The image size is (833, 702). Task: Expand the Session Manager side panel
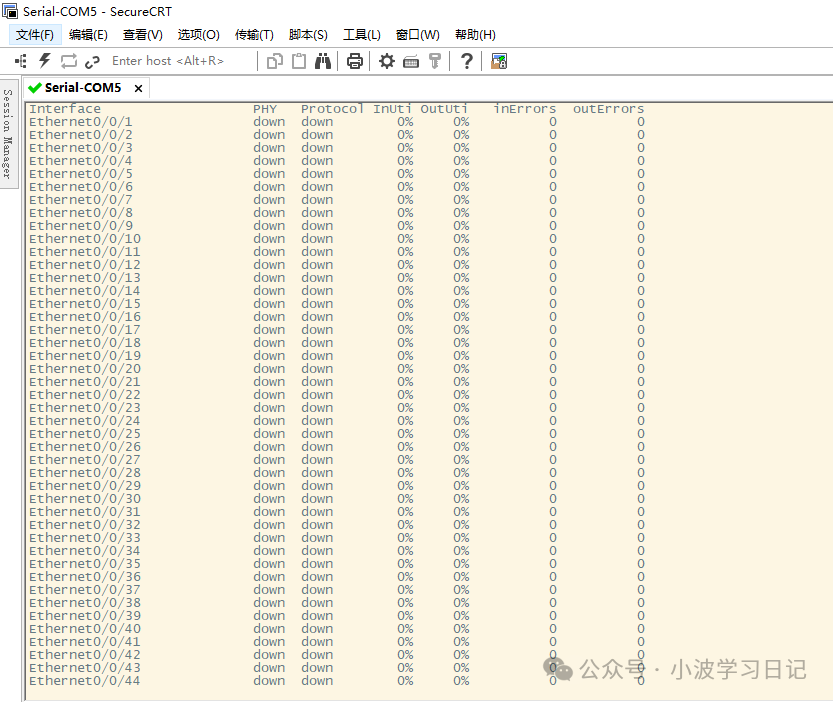8,132
